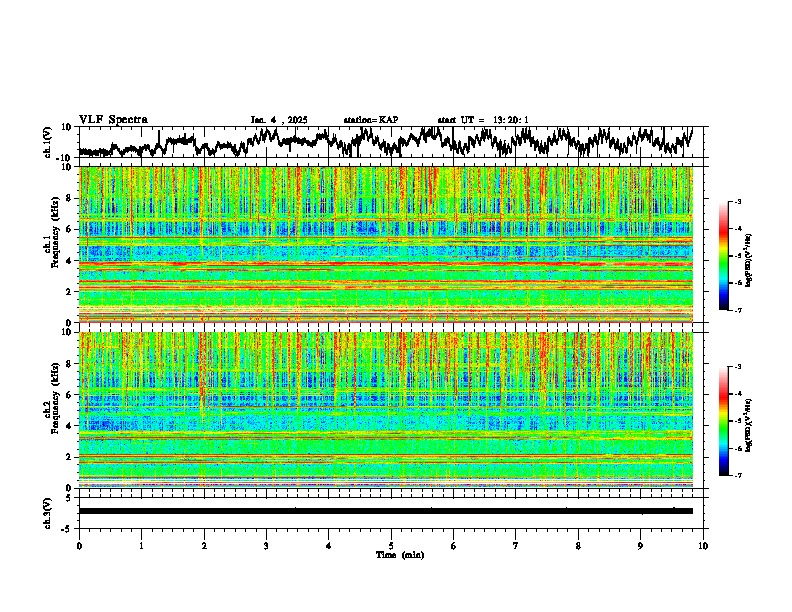Click the -3 label on ch.2 color scale
The width and height of the screenshot is (792, 612).
pos(738,367)
